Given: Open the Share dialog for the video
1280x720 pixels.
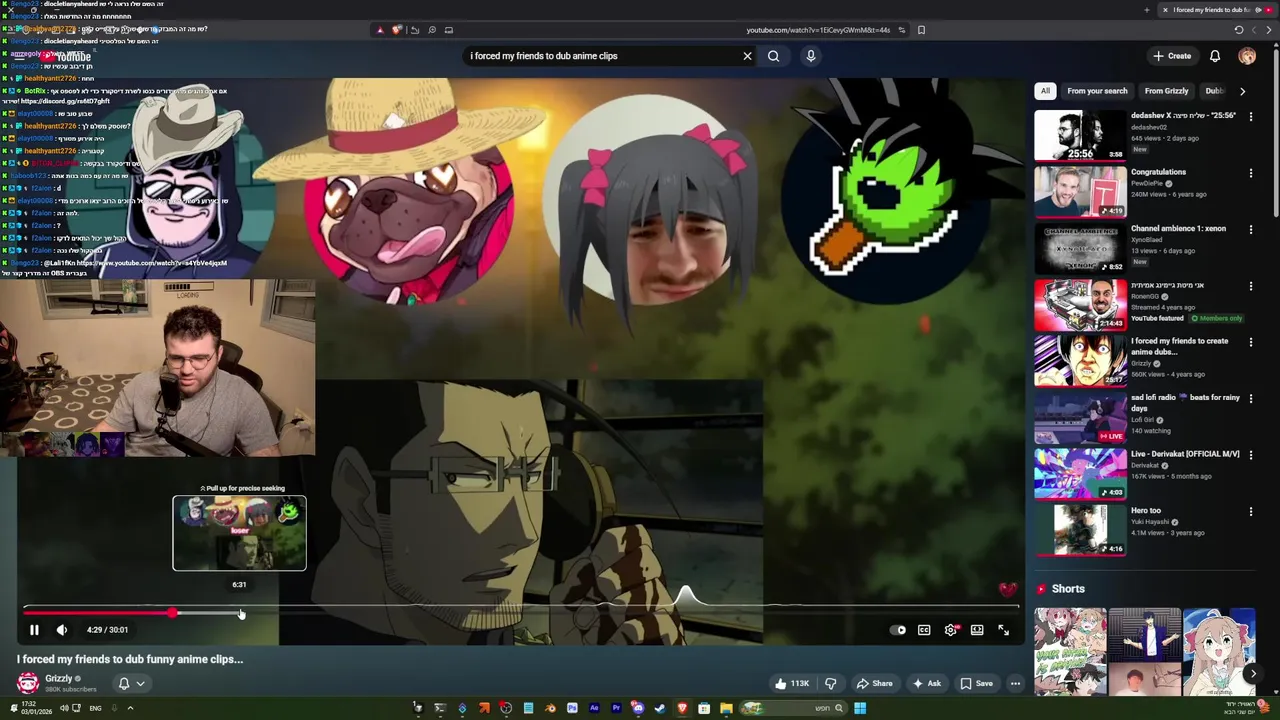Looking at the screenshot, I should point(874,684).
